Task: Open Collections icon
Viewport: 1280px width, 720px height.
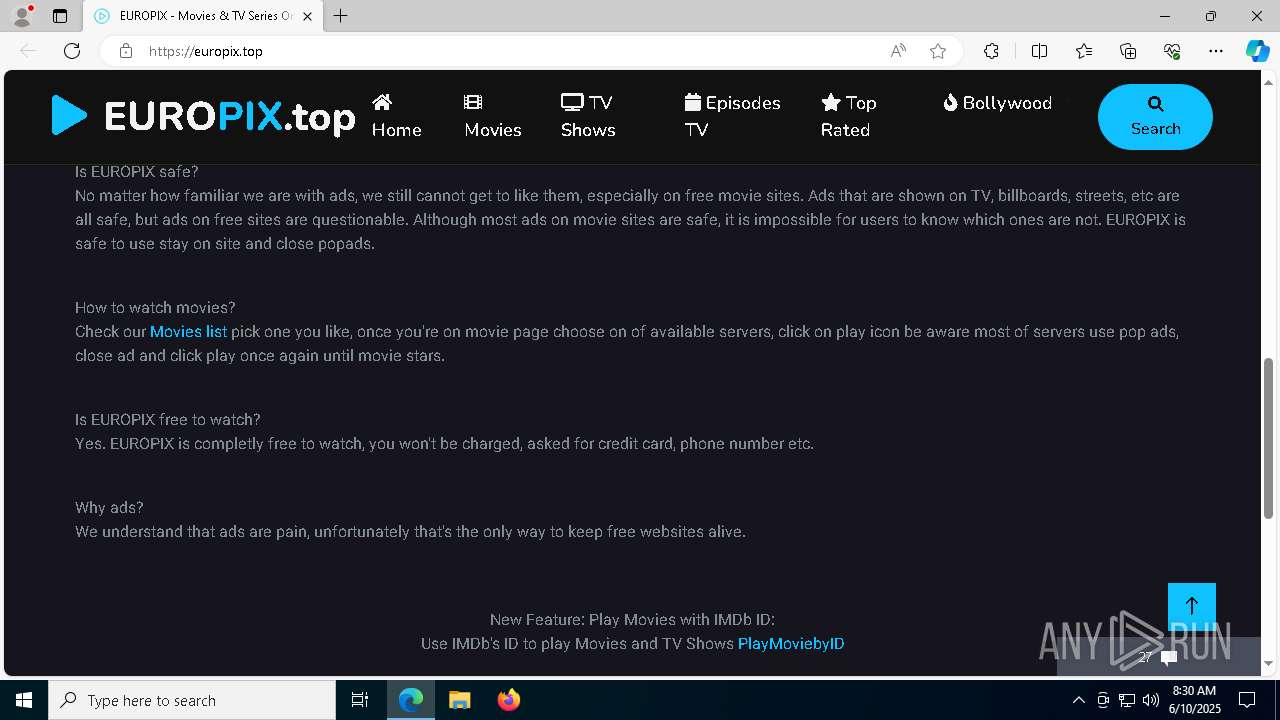Action: [x=1128, y=51]
